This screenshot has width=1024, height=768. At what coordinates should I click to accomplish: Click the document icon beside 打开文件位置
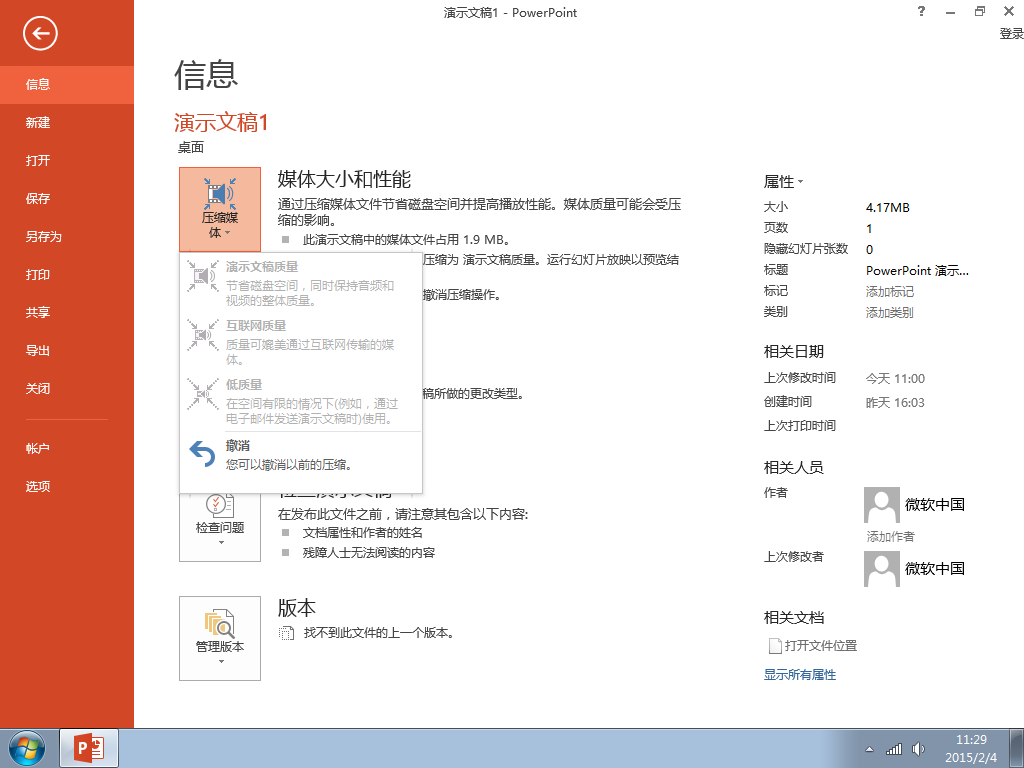point(775,646)
